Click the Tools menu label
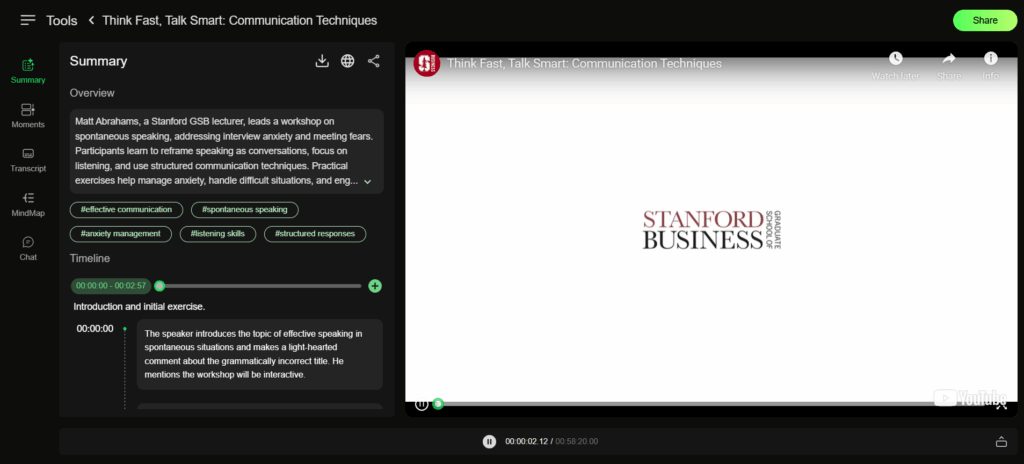The height and width of the screenshot is (464, 1024). 61,21
